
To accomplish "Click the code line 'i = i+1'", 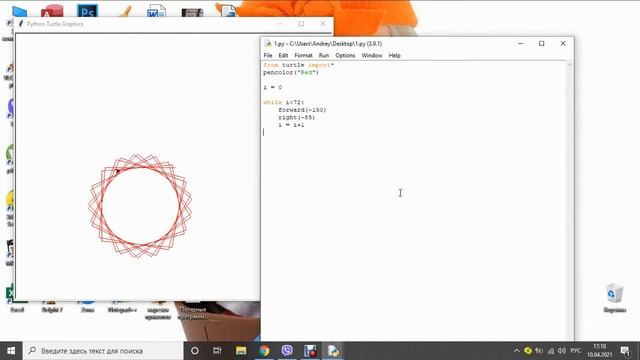I will pos(291,125).
